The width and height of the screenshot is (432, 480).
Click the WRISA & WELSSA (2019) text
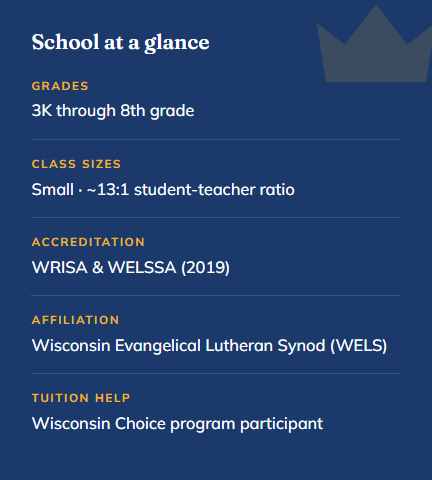tap(131, 268)
